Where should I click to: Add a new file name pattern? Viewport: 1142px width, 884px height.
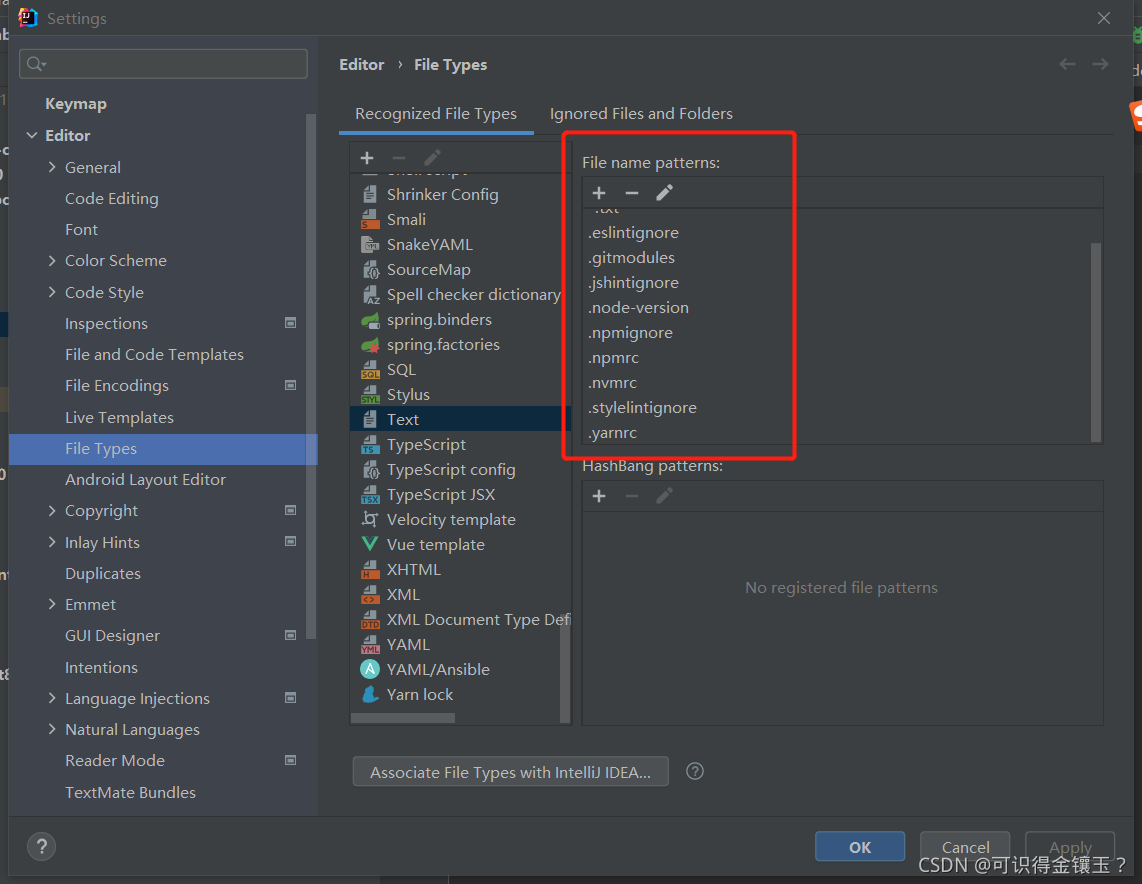pos(599,193)
